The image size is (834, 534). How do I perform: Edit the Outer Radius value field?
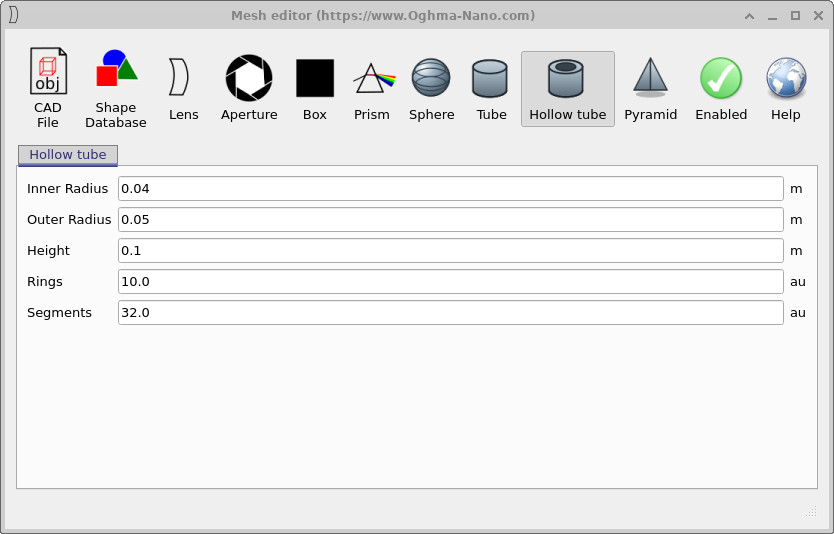click(x=450, y=220)
